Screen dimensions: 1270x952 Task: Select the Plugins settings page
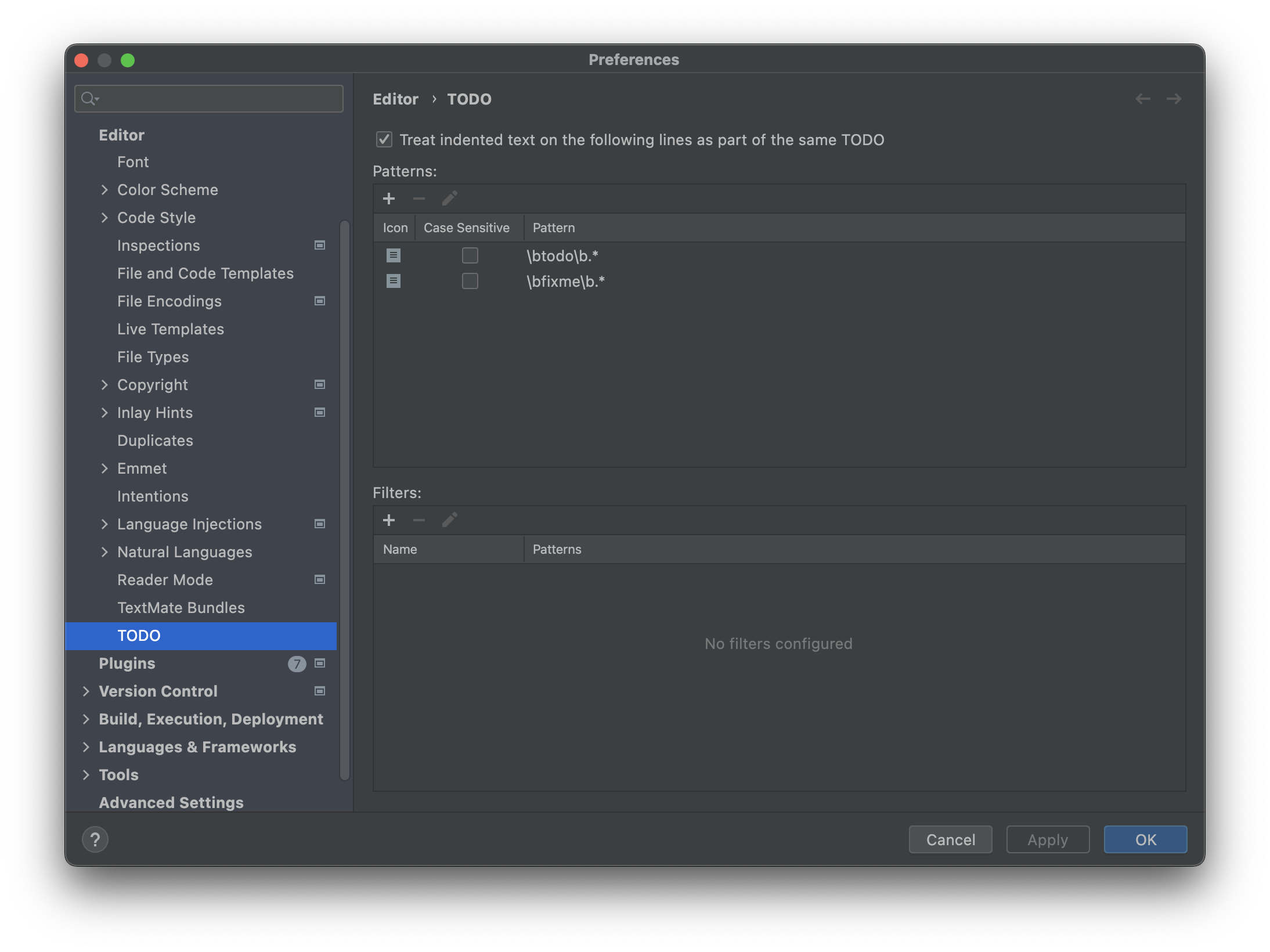point(127,663)
